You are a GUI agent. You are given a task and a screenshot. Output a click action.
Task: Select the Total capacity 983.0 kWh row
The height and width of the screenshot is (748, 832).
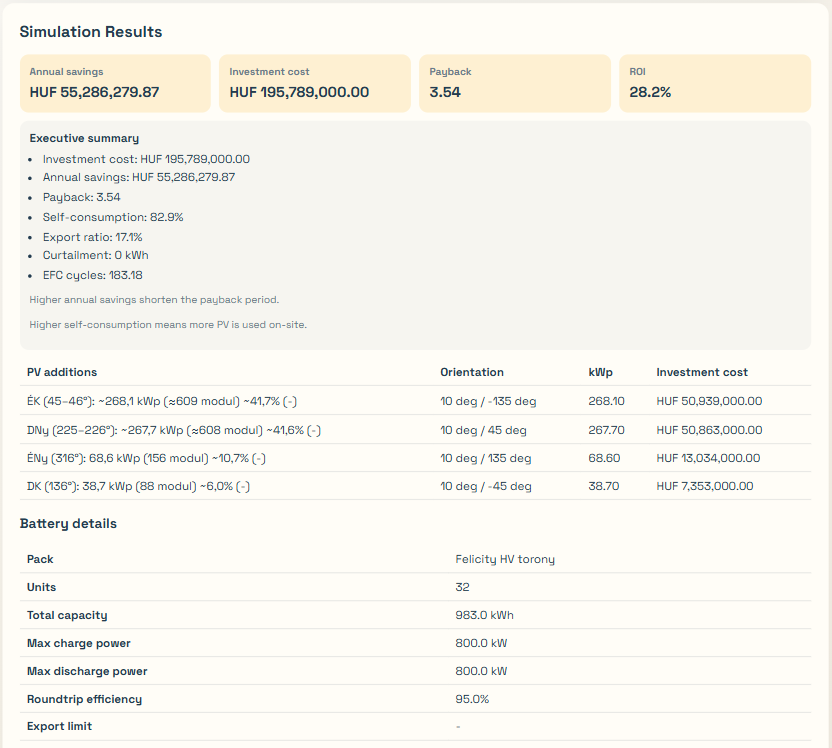(415, 615)
